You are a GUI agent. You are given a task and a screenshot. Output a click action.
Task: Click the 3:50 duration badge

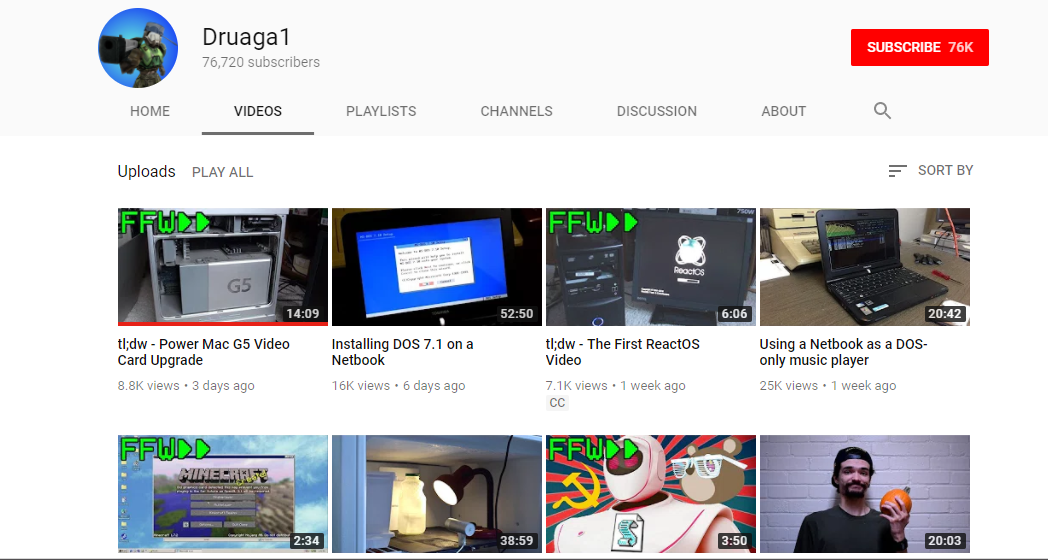[734, 541]
